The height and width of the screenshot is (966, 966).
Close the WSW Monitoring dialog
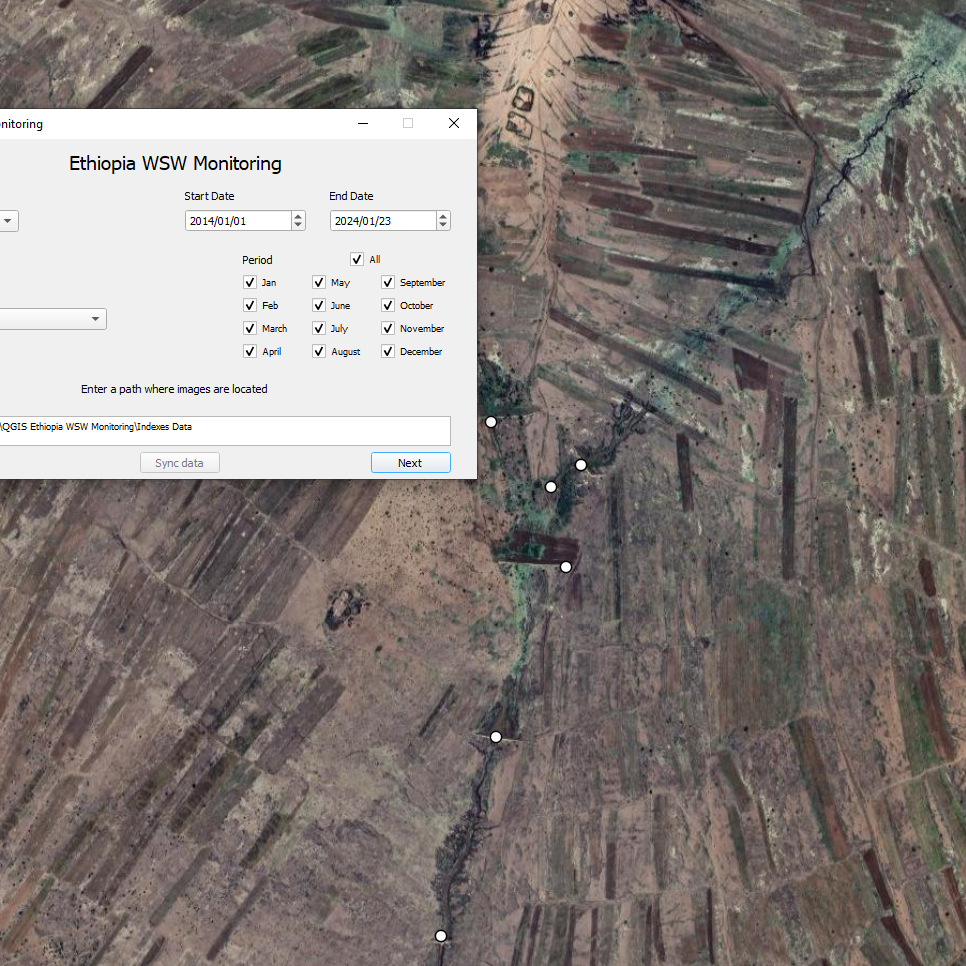tap(454, 123)
